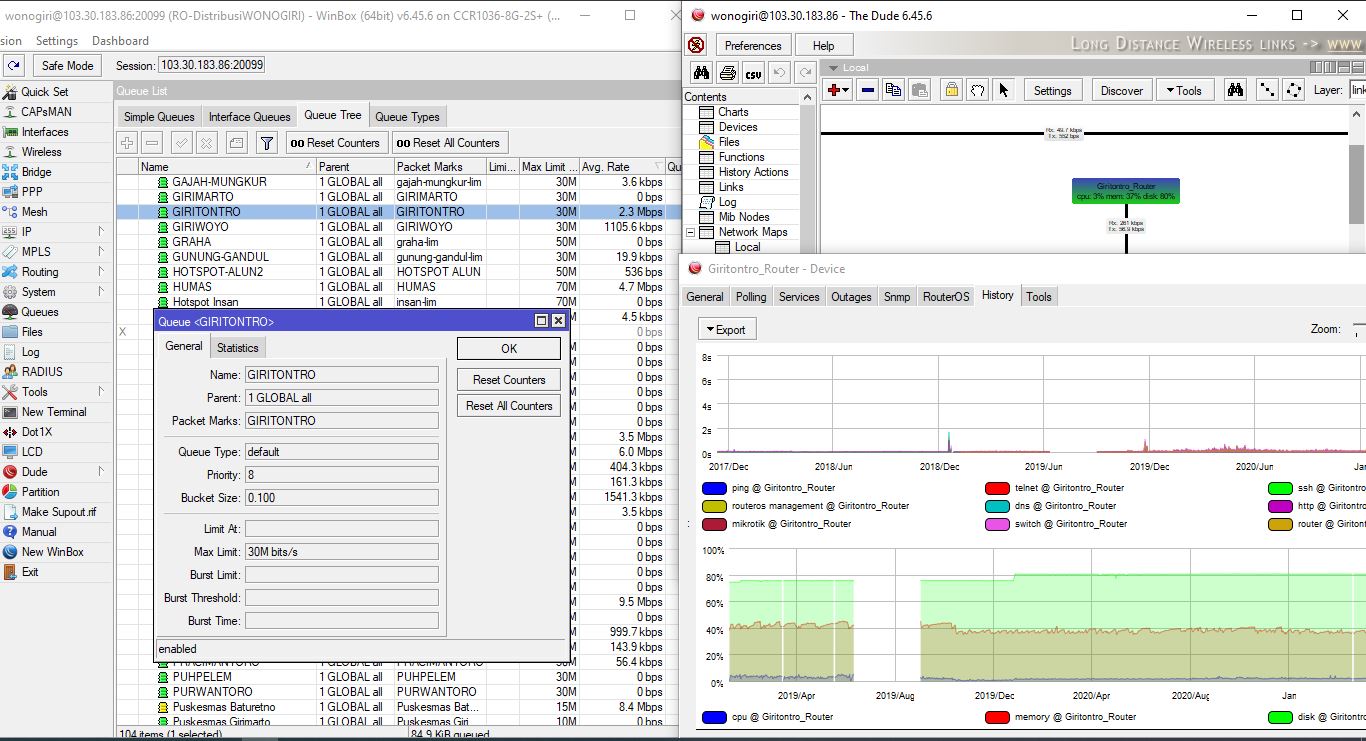Click the blue ping legend color swatch

714,488
